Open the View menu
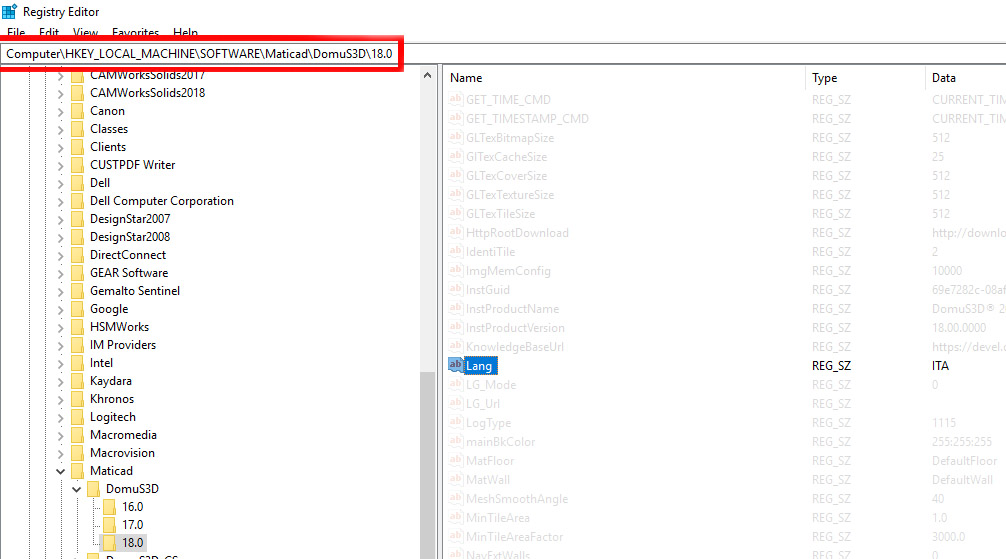Image resolution: width=1006 pixels, height=559 pixels. click(x=85, y=32)
